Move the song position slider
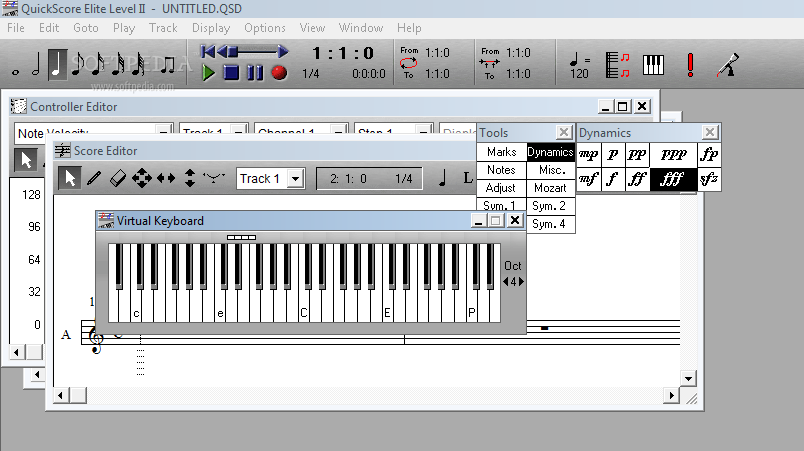Screen dimensions: 804x451 (x=233, y=51)
